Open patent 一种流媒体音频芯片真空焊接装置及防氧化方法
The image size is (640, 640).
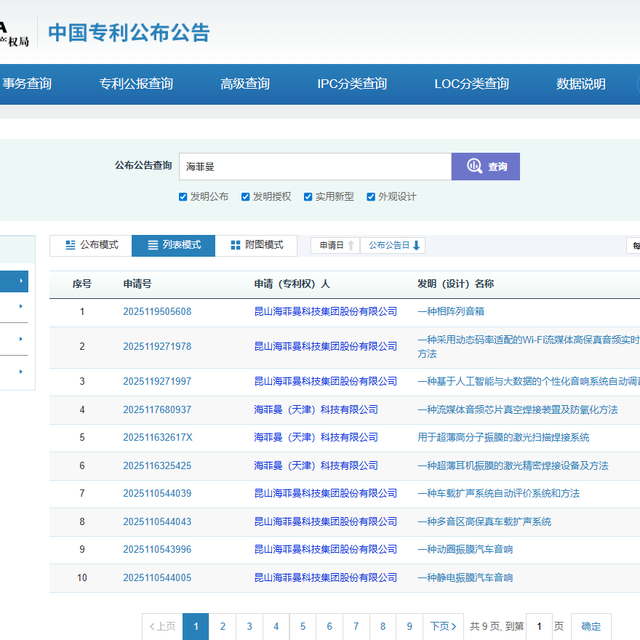(x=518, y=410)
